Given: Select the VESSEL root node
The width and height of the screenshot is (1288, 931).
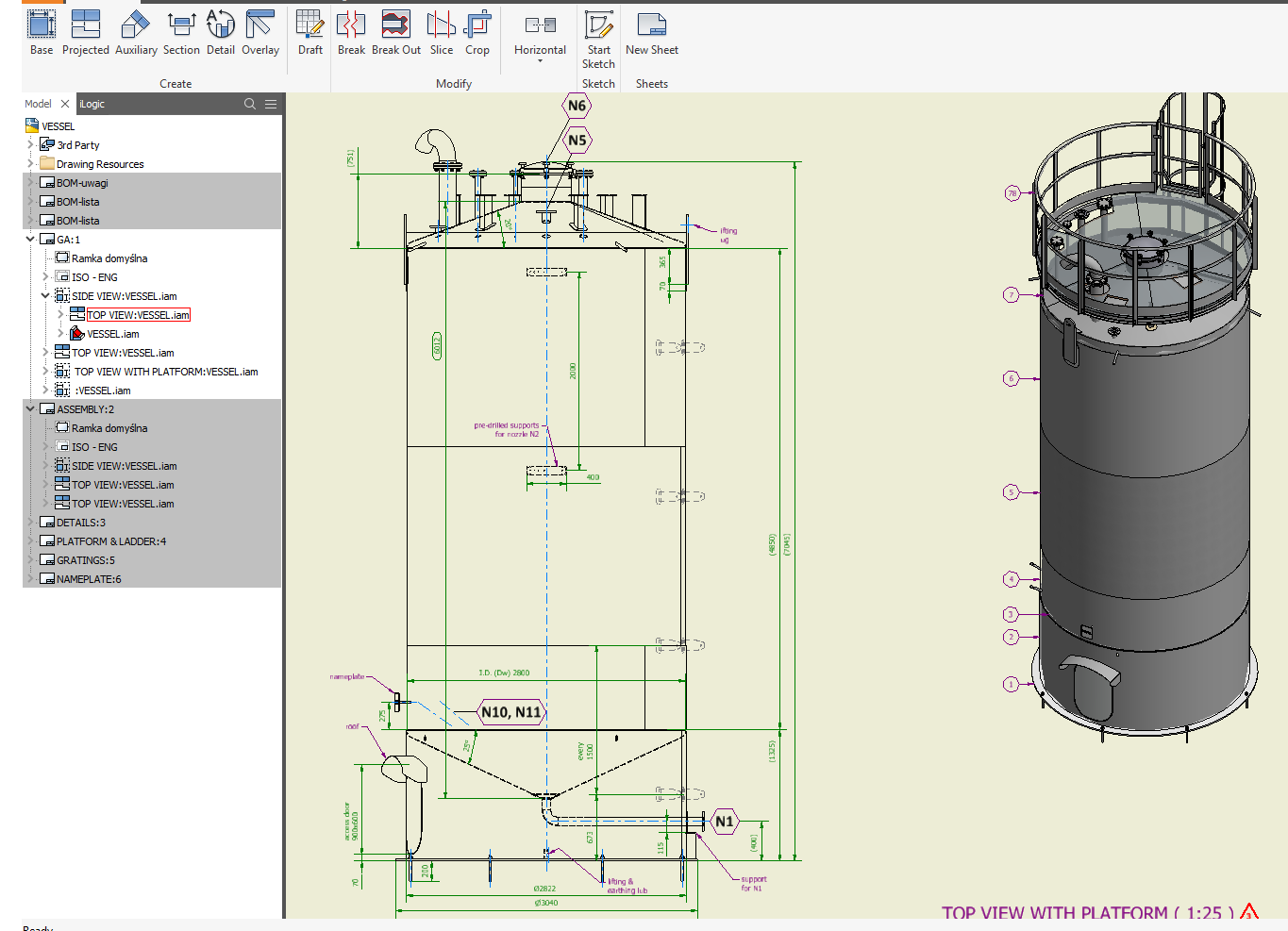Looking at the screenshot, I should click(x=58, y=126).
